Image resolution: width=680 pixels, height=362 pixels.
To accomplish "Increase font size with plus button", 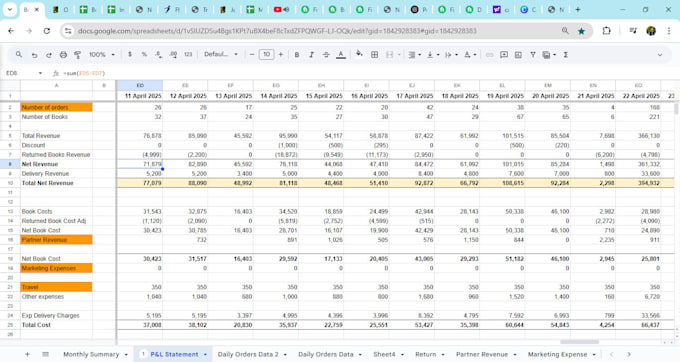I will coord(281,55).
